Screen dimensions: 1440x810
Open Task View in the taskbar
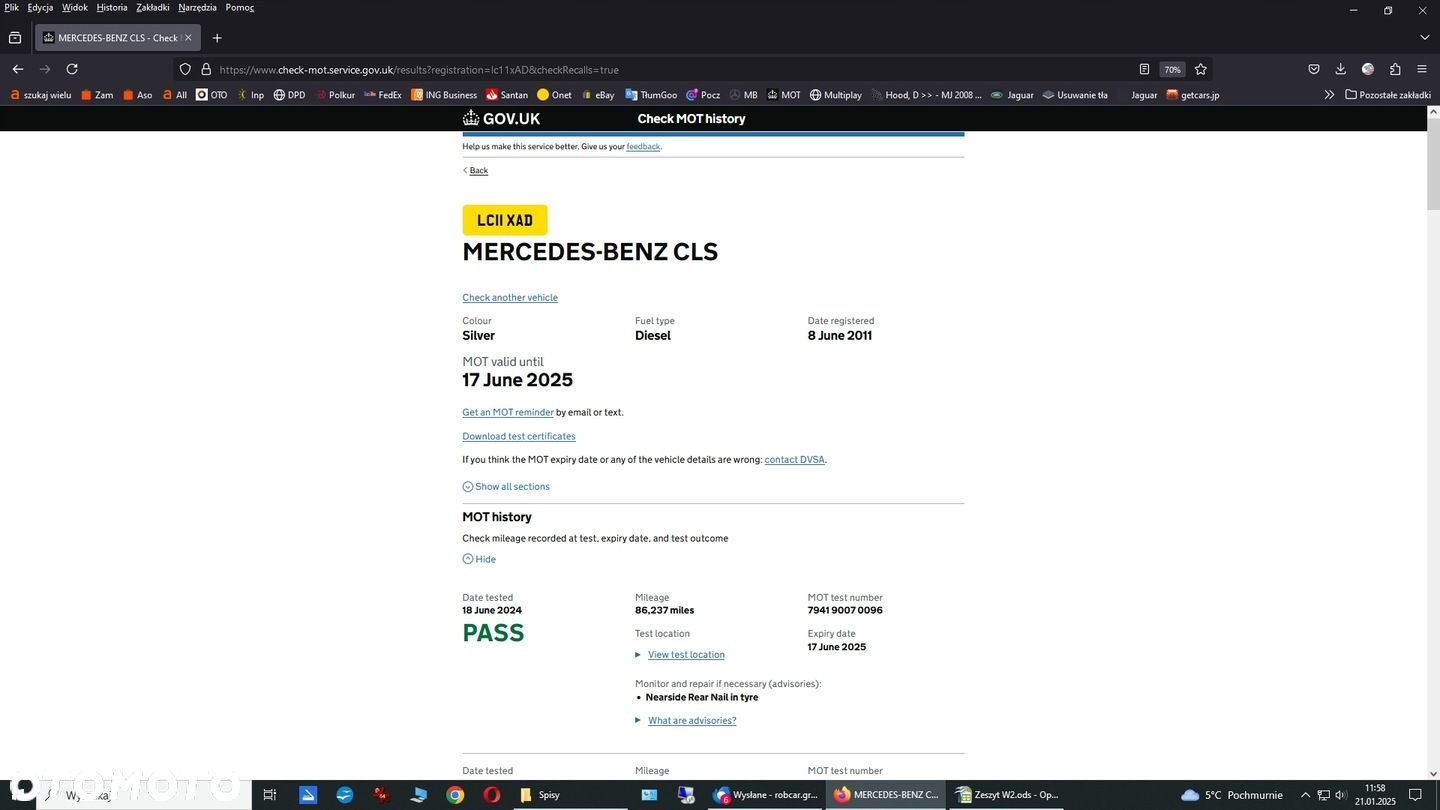pyautogui.click(x=269, y=795)
